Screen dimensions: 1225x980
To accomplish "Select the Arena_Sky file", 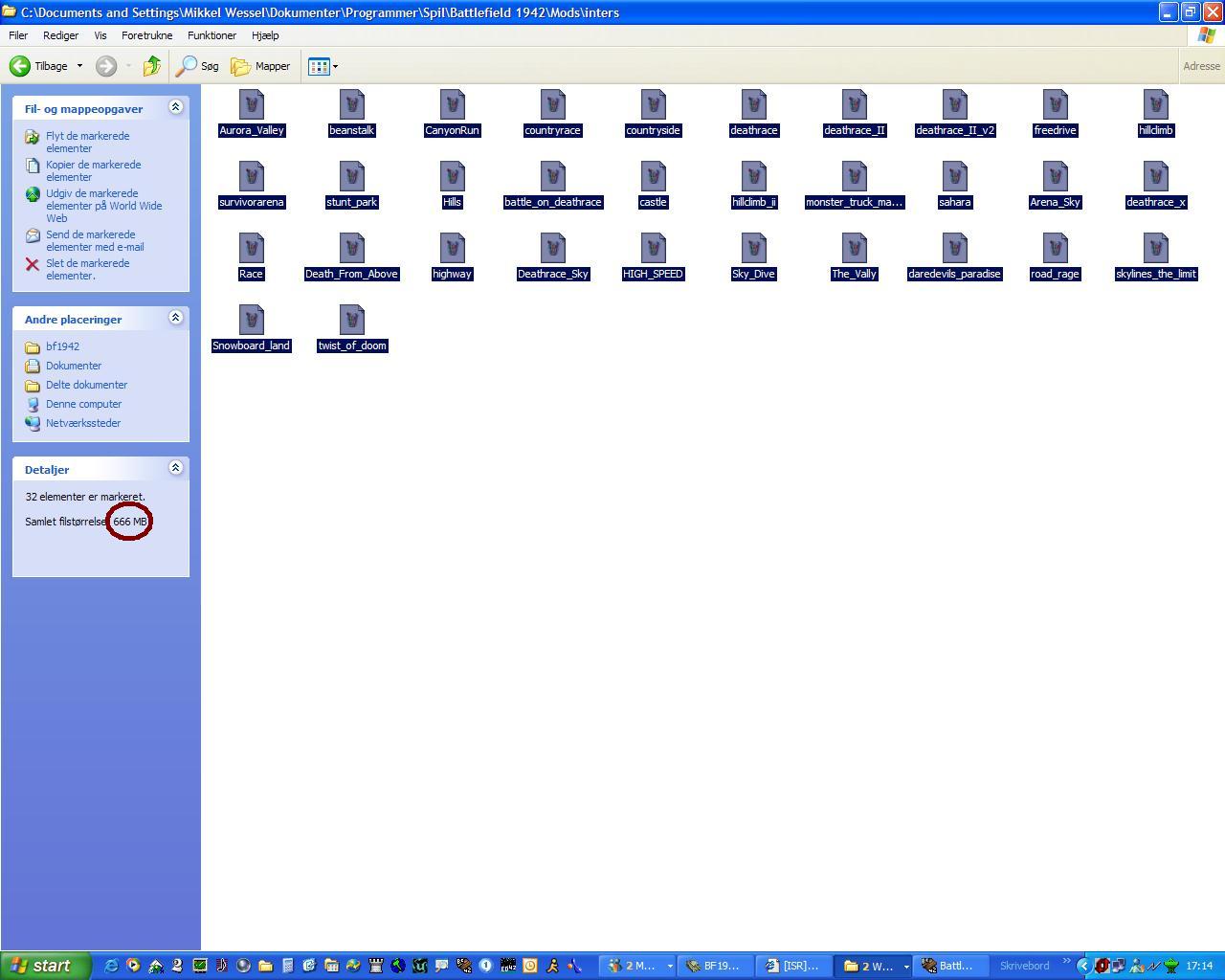I will pos(1055,185).
